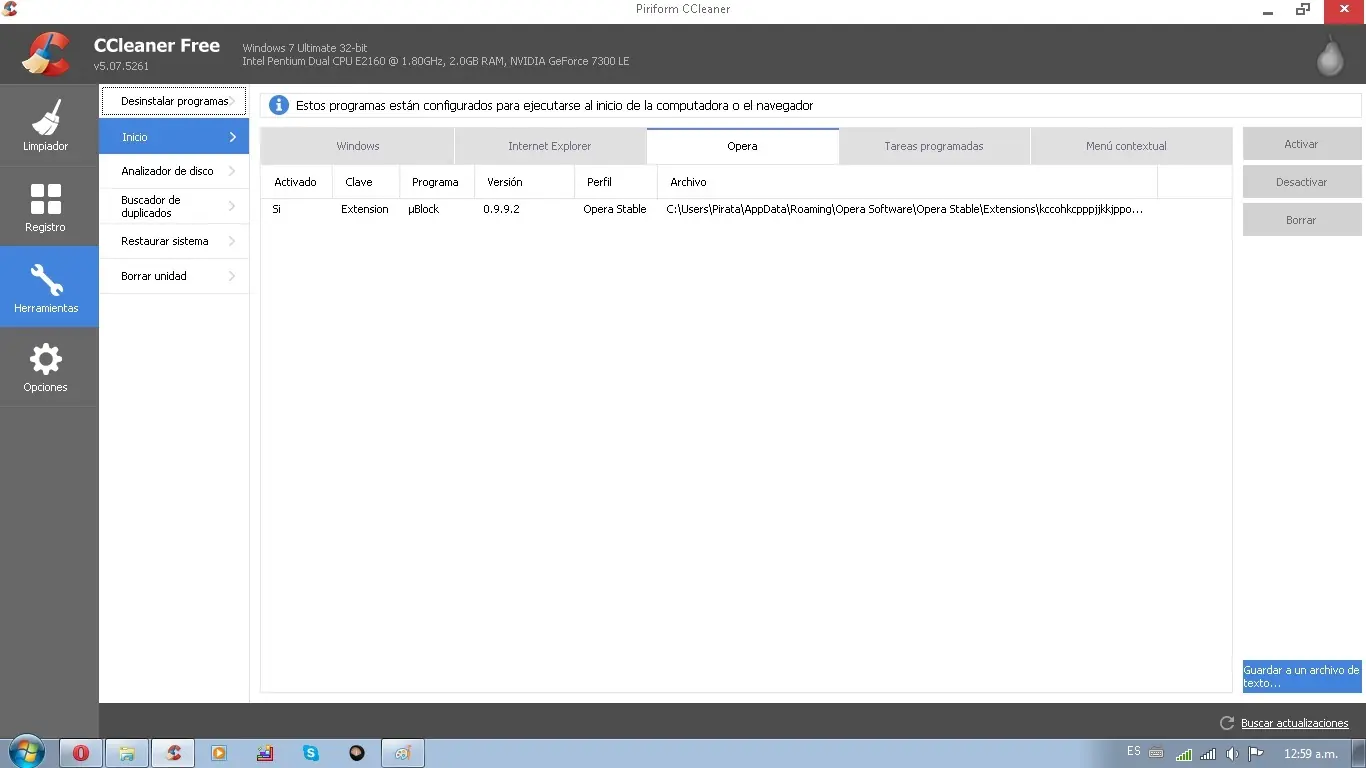Click the taskbar clock 12:59 a.m.
Viewport: 1366px width, 768px height.
[x=1310, y=753]
